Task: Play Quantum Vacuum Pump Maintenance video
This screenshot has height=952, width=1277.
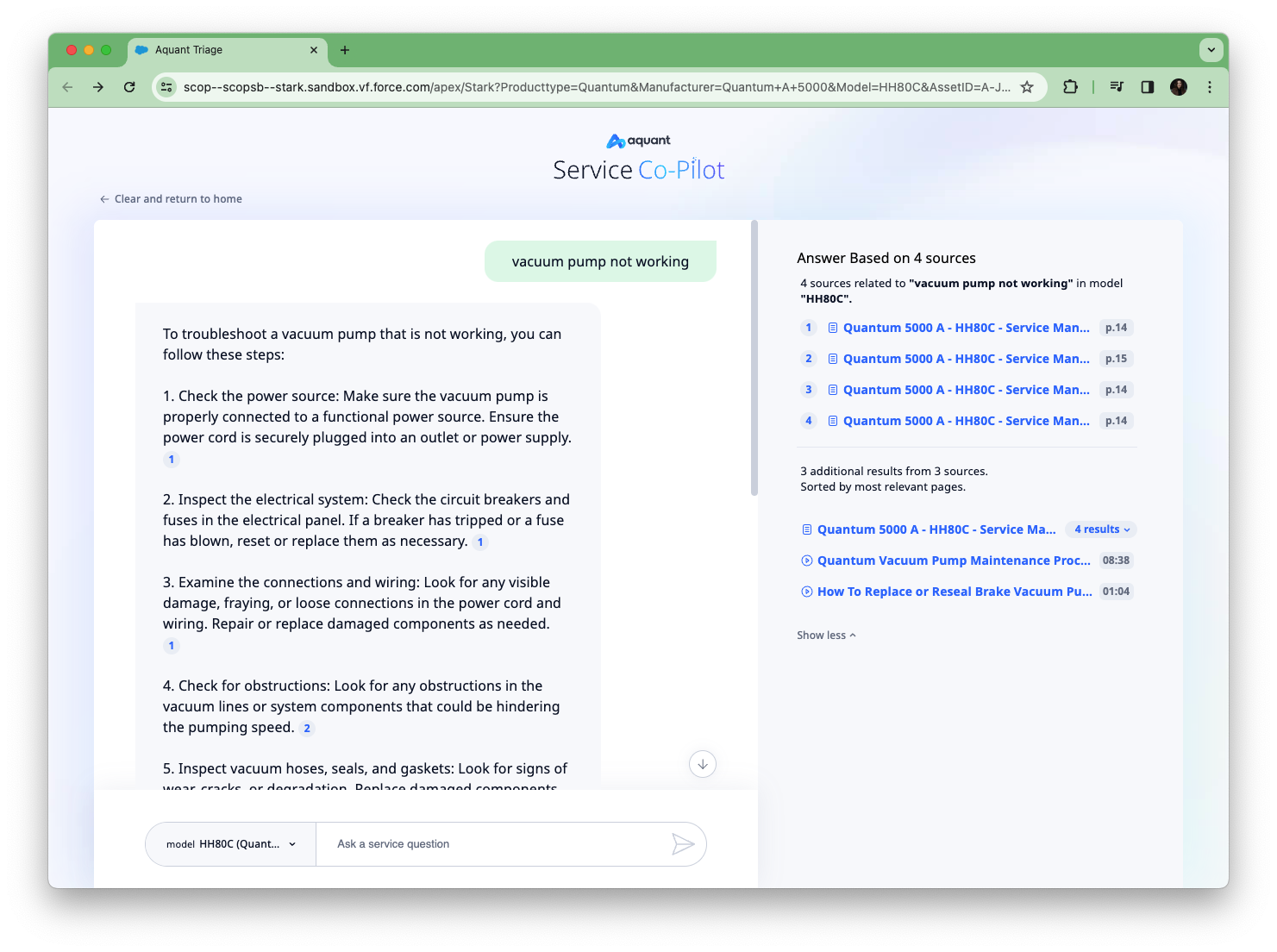Action: (x=953, y=561)
